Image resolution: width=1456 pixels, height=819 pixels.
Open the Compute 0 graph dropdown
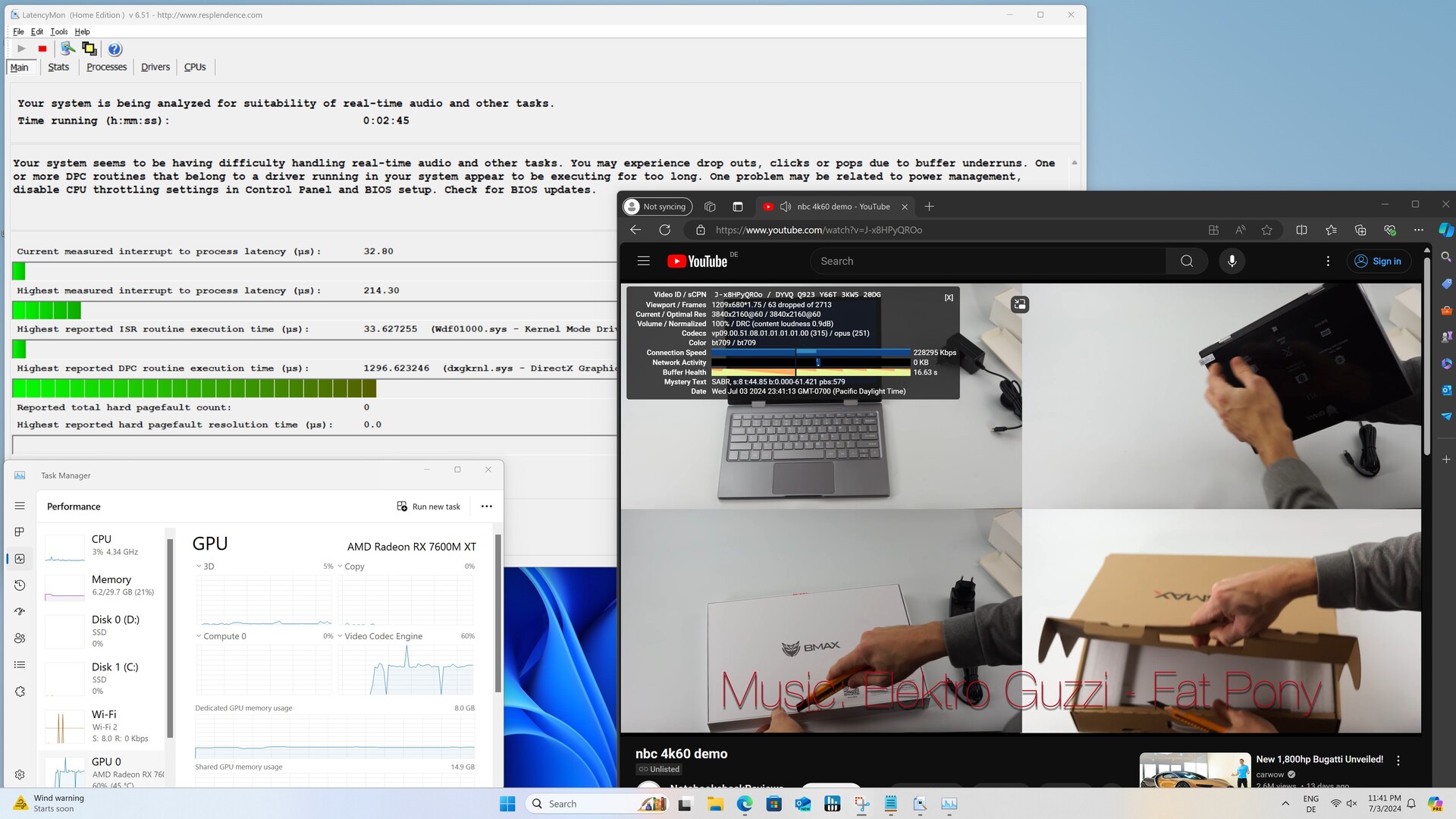point(199,636)
